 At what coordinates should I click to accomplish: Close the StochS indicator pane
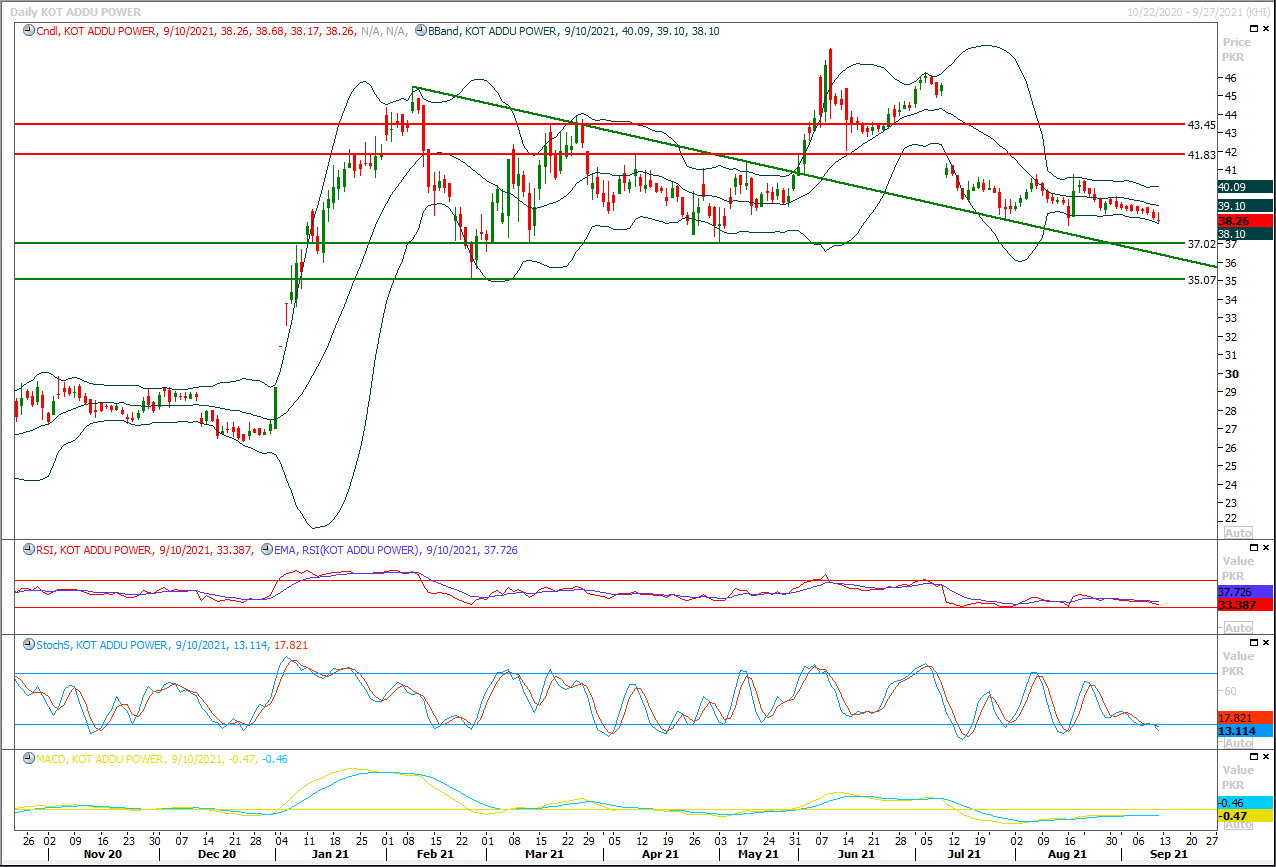1266,644
